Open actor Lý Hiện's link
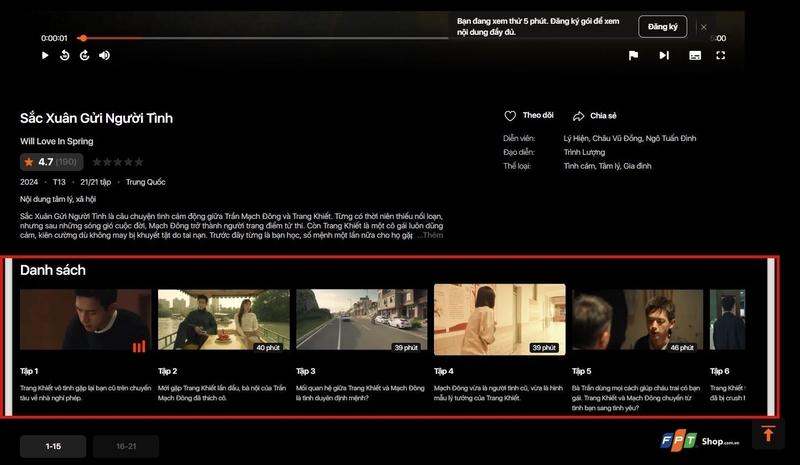Screen dimensions: 800x465 tap(577, 138)
